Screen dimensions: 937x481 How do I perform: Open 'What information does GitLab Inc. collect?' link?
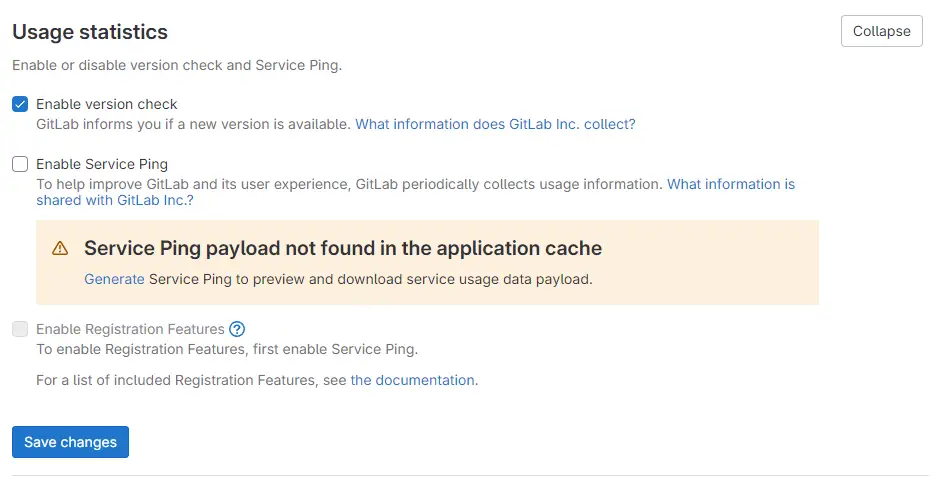[495, 124]
